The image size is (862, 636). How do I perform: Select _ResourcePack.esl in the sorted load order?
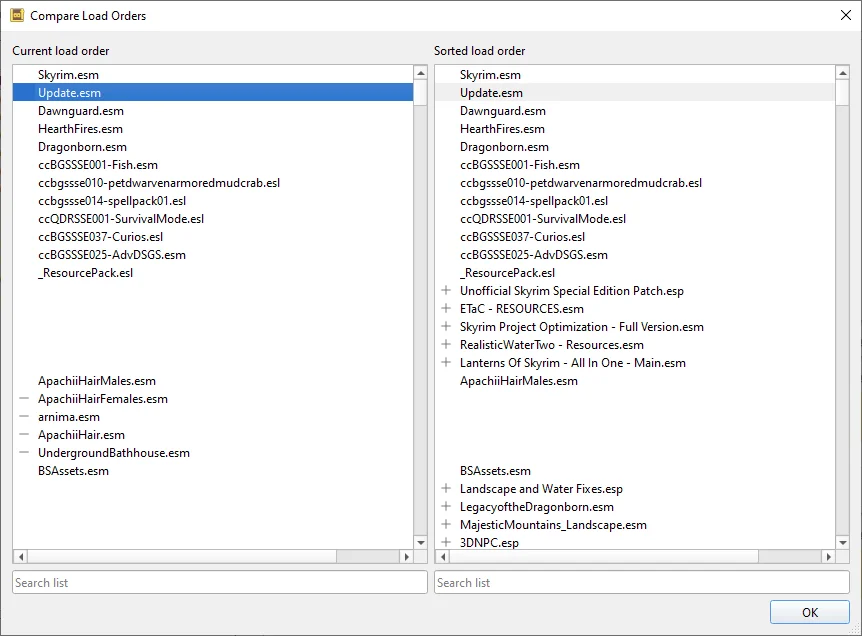click(635, 273)
